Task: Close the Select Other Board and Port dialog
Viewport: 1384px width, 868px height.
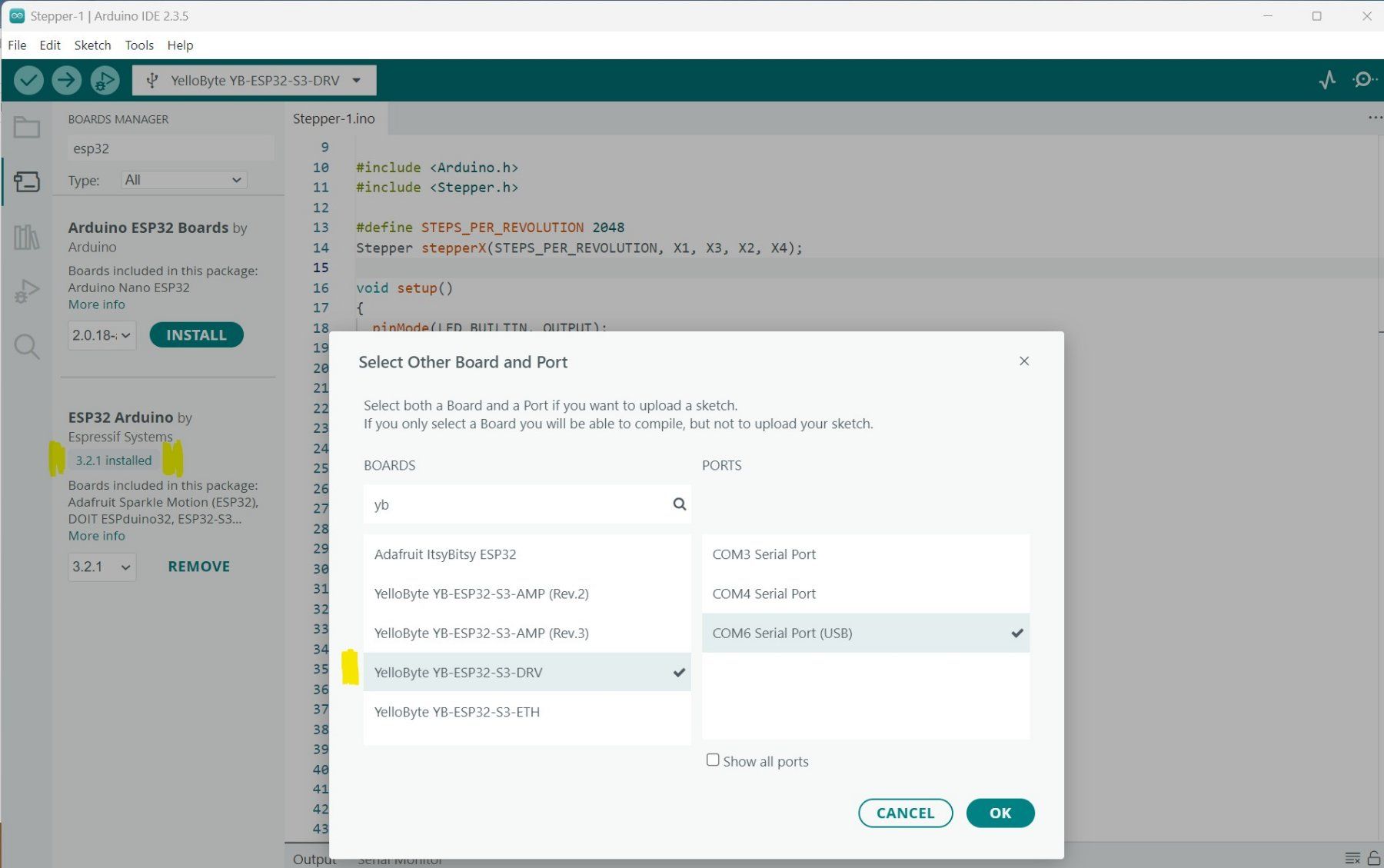Action: pos(1024,361)
